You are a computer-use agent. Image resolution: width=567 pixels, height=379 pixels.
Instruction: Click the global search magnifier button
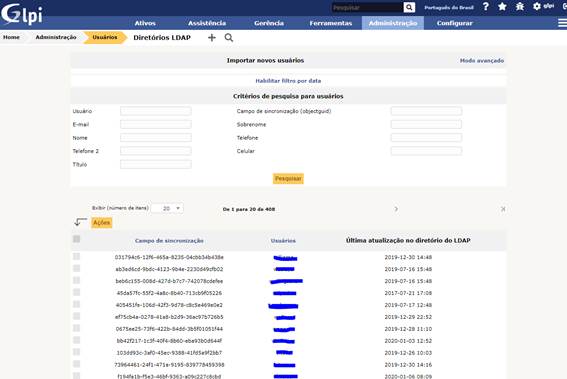point(409,7)
